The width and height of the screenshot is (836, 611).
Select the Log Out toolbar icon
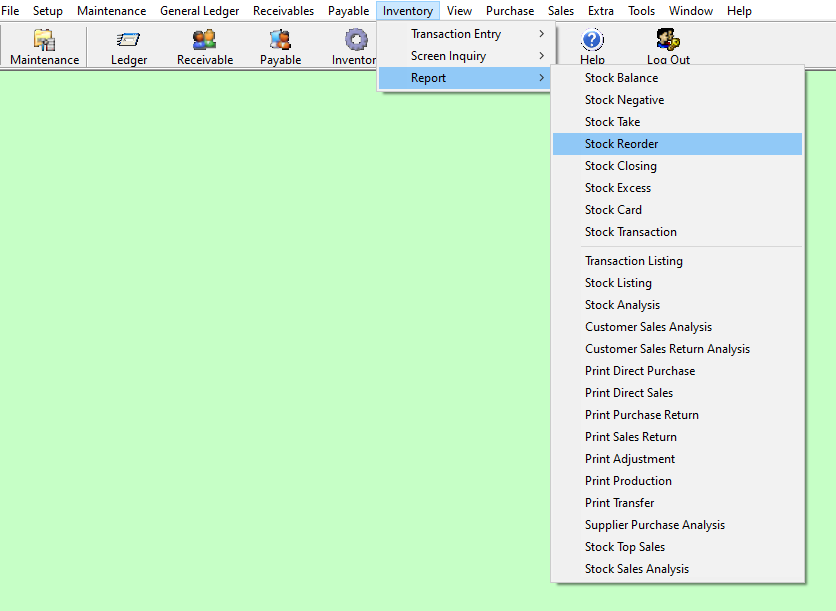coord(668,47)
